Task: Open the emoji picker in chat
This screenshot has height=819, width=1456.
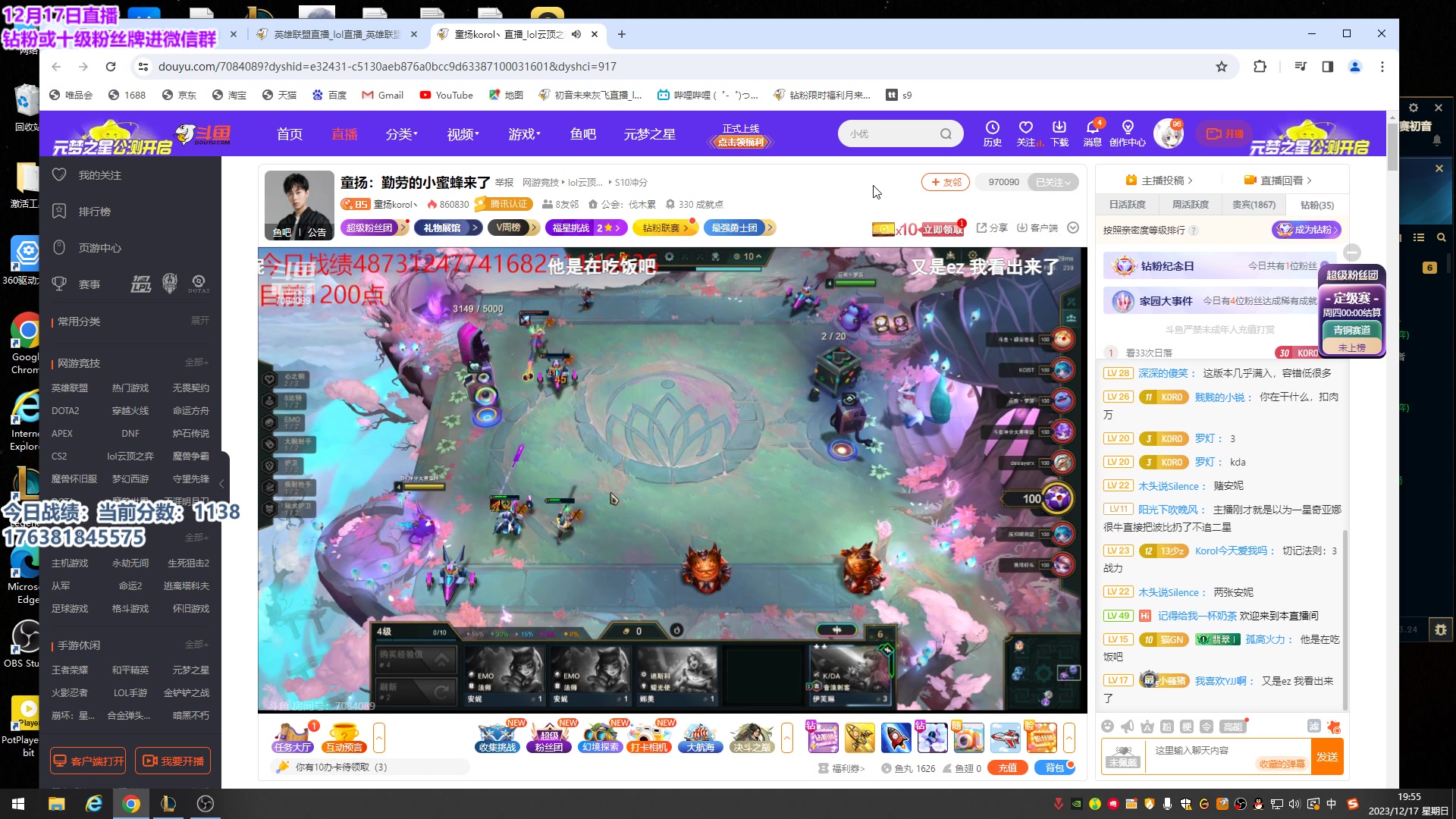Action: (x=1108, y=726)
